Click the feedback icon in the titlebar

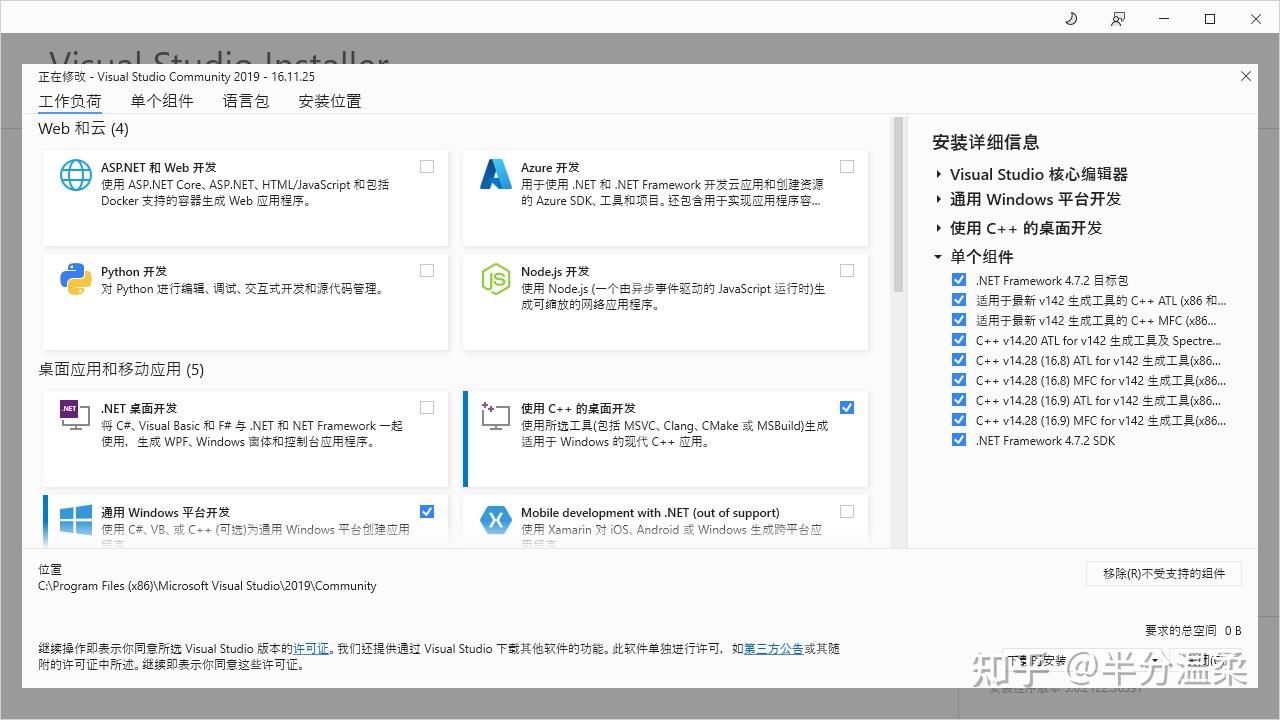[x=1118, y=18]
